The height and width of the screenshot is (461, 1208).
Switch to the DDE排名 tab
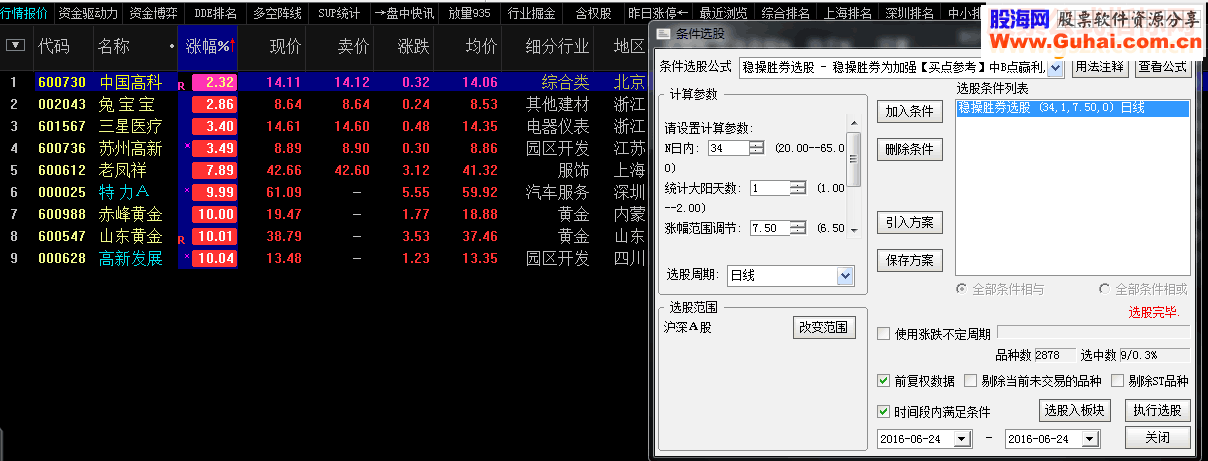(215, 13)
